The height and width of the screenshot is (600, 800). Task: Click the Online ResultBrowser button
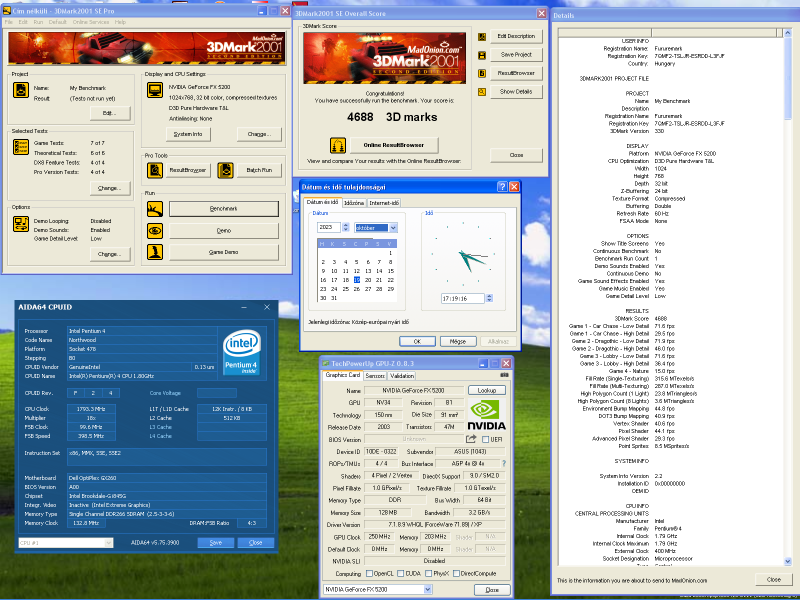click(394, 145)
